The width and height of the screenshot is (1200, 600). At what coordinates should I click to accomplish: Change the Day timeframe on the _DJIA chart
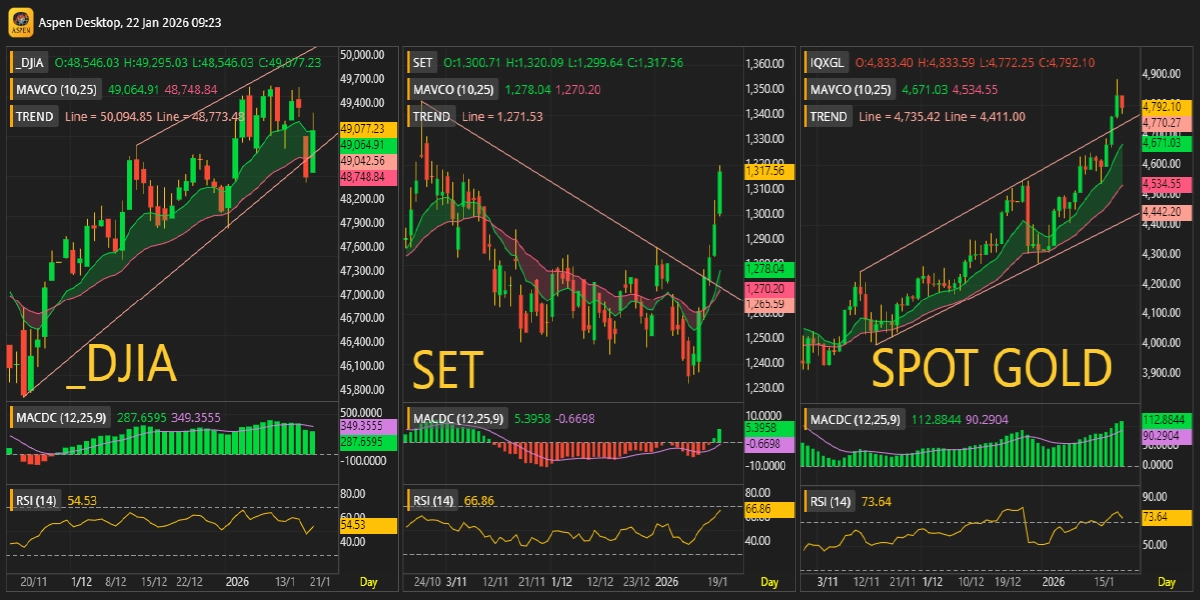(369, 582)
